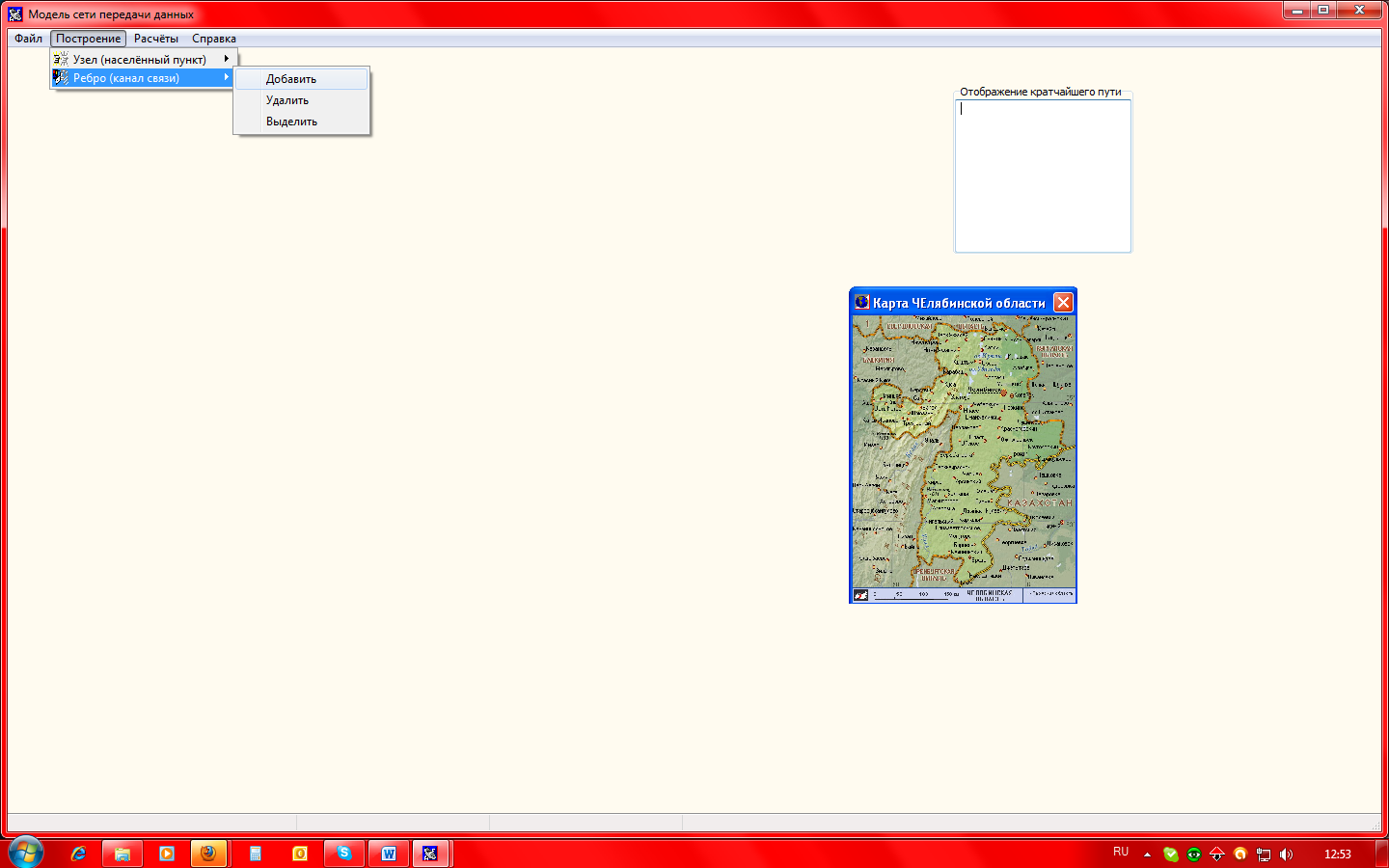The height and width of the screenshot is (868, 1389).
Task: Choose Выделить in the Ребро submenu
Action: coord(302,122)
